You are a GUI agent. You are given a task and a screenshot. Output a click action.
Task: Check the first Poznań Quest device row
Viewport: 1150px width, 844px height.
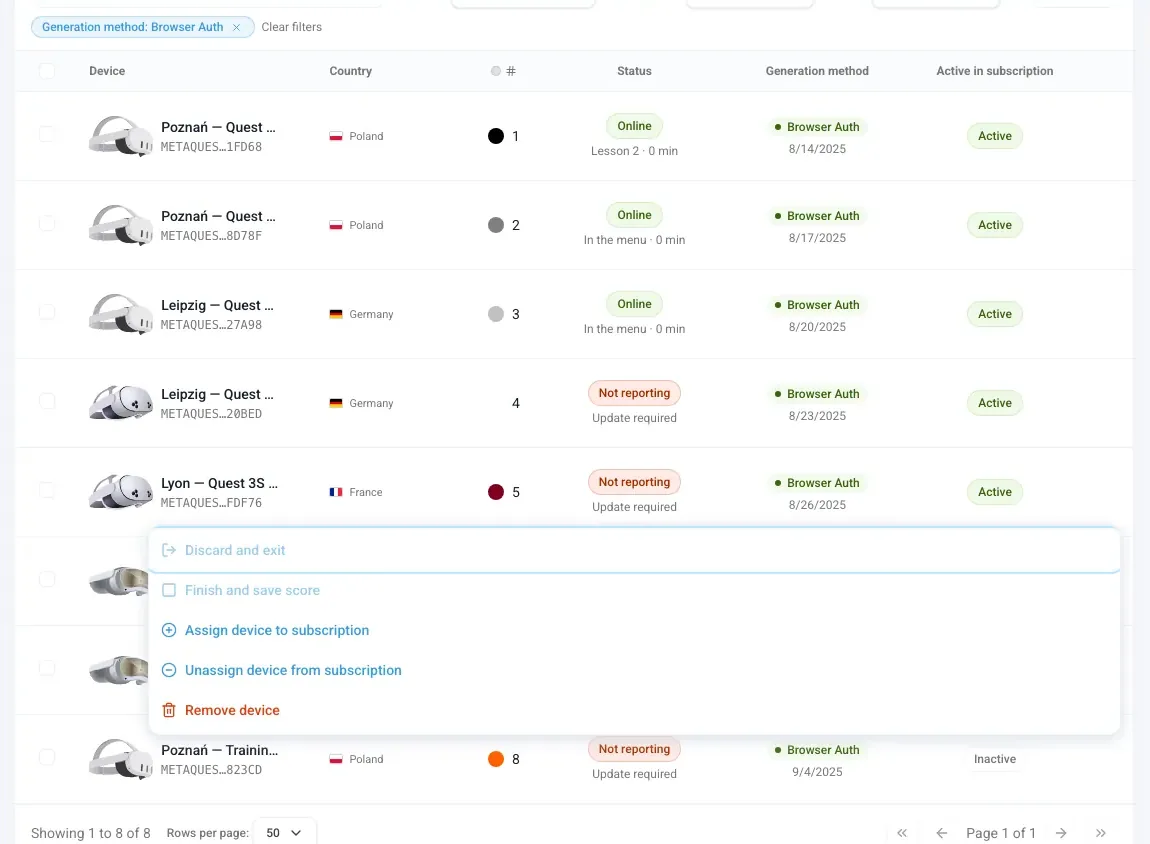[x=47, y=133]
